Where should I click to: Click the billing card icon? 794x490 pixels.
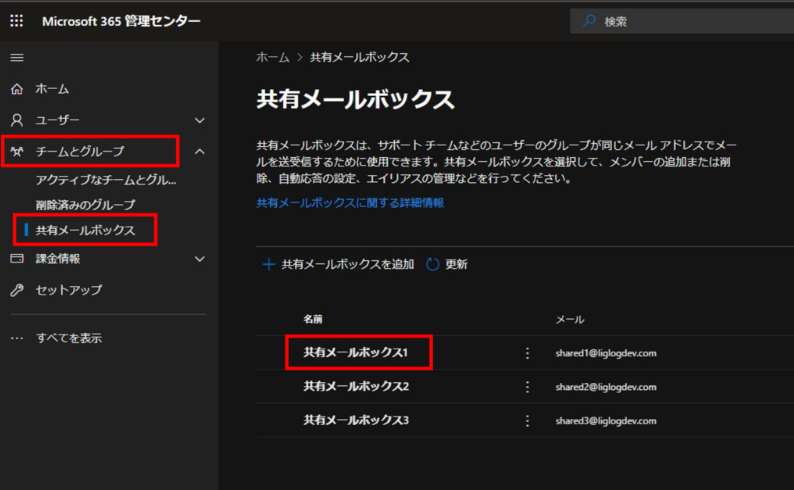17,259
